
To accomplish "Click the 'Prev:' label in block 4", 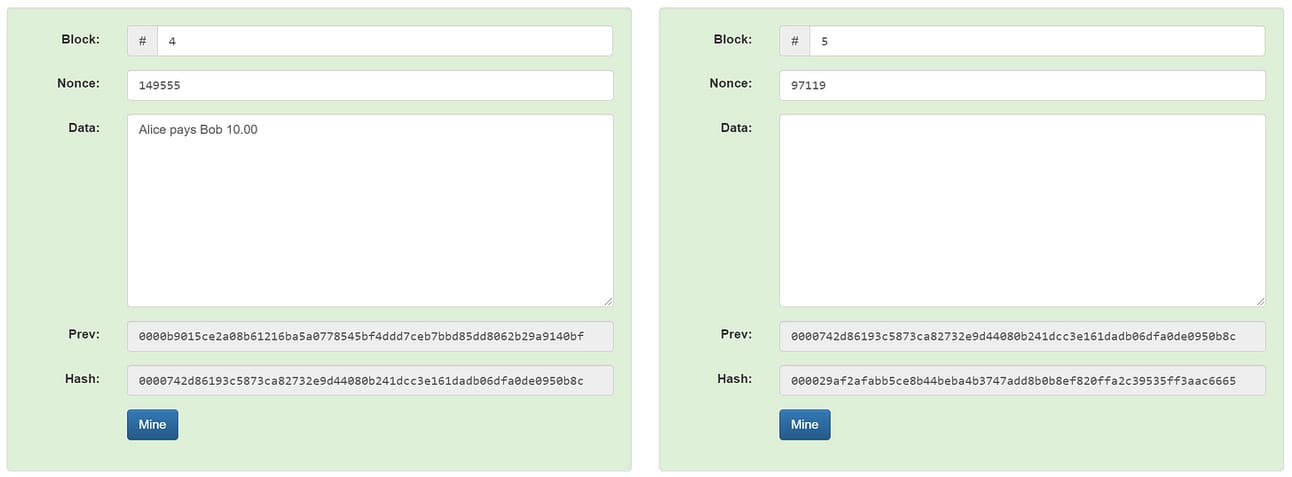I will click(83, 334).
